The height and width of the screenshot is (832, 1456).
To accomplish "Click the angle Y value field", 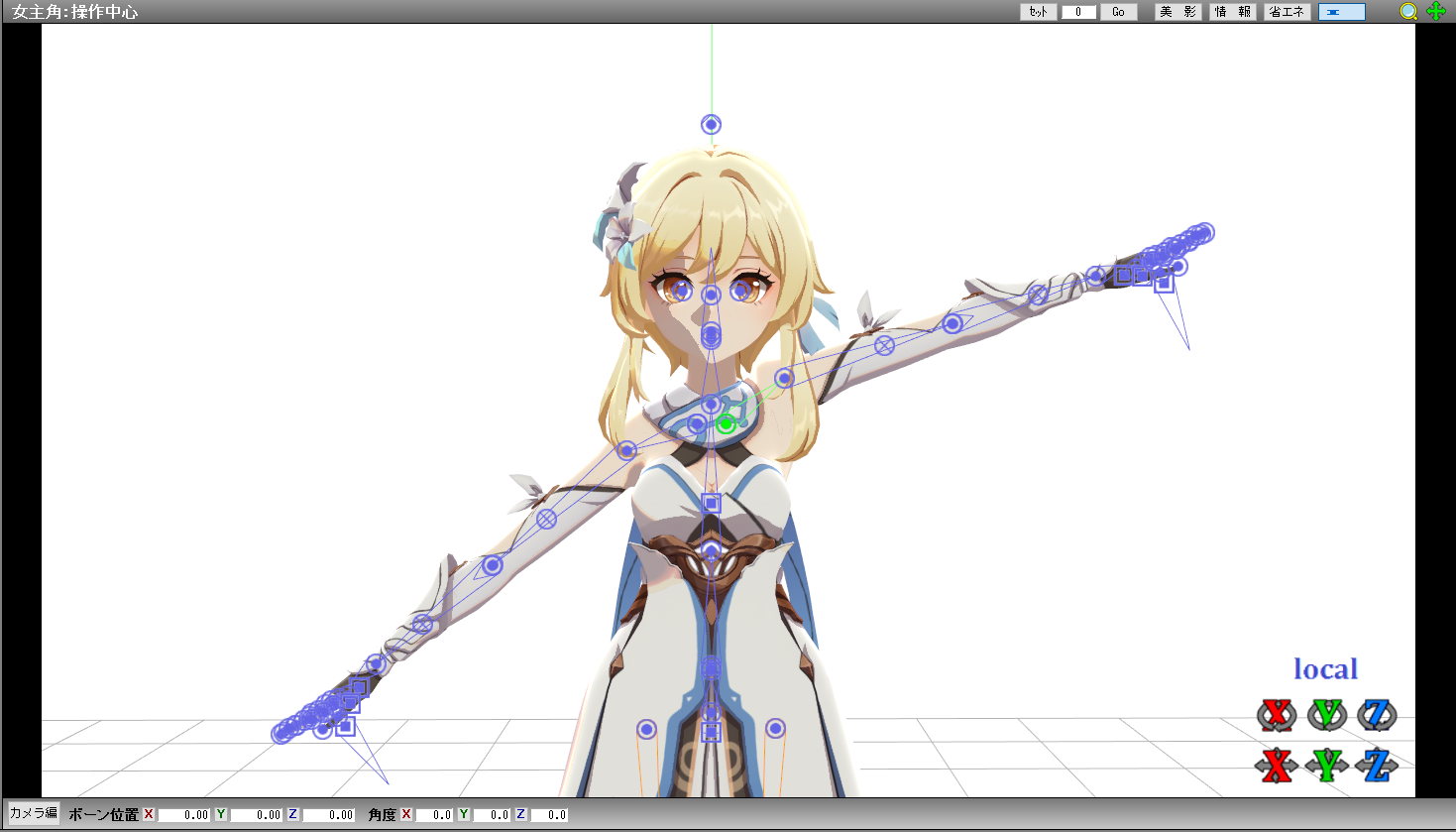I will [492, 815].
